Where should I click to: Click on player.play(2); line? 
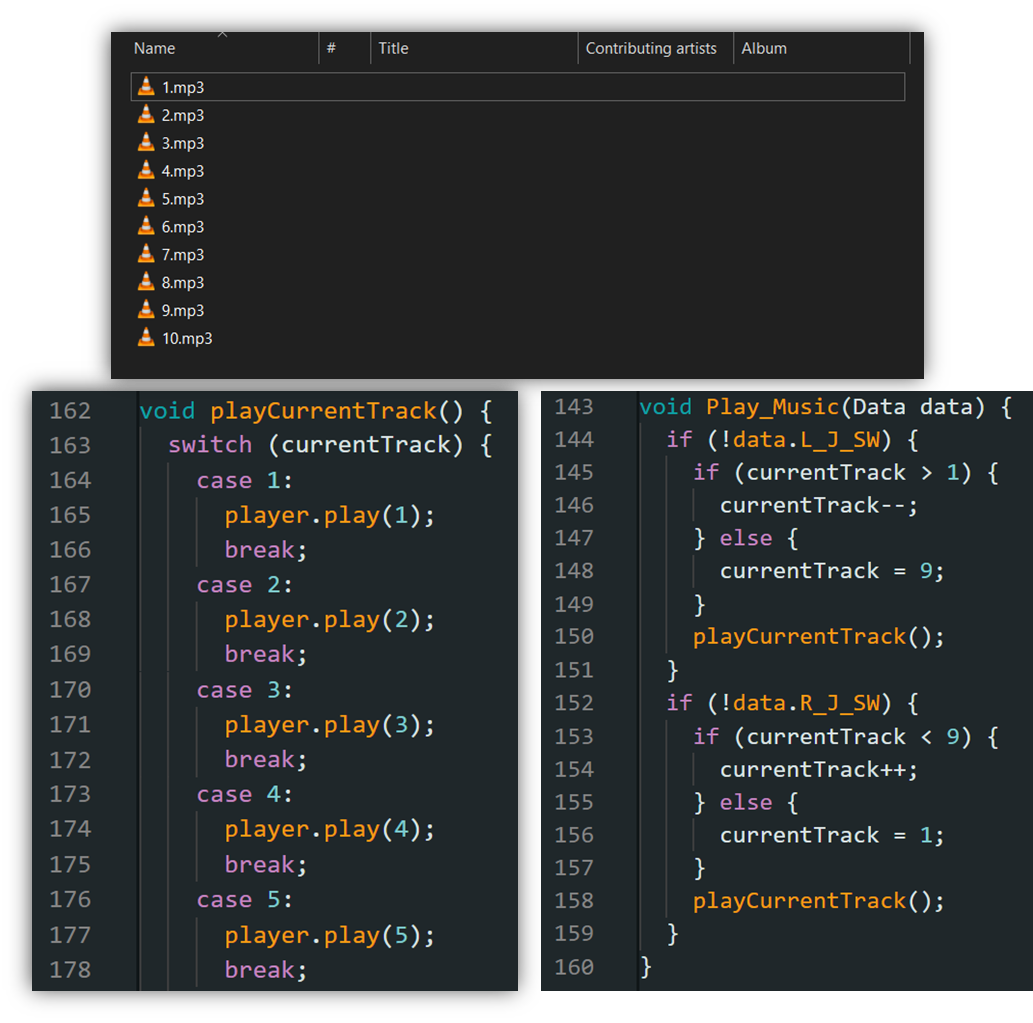coord(329,620)
